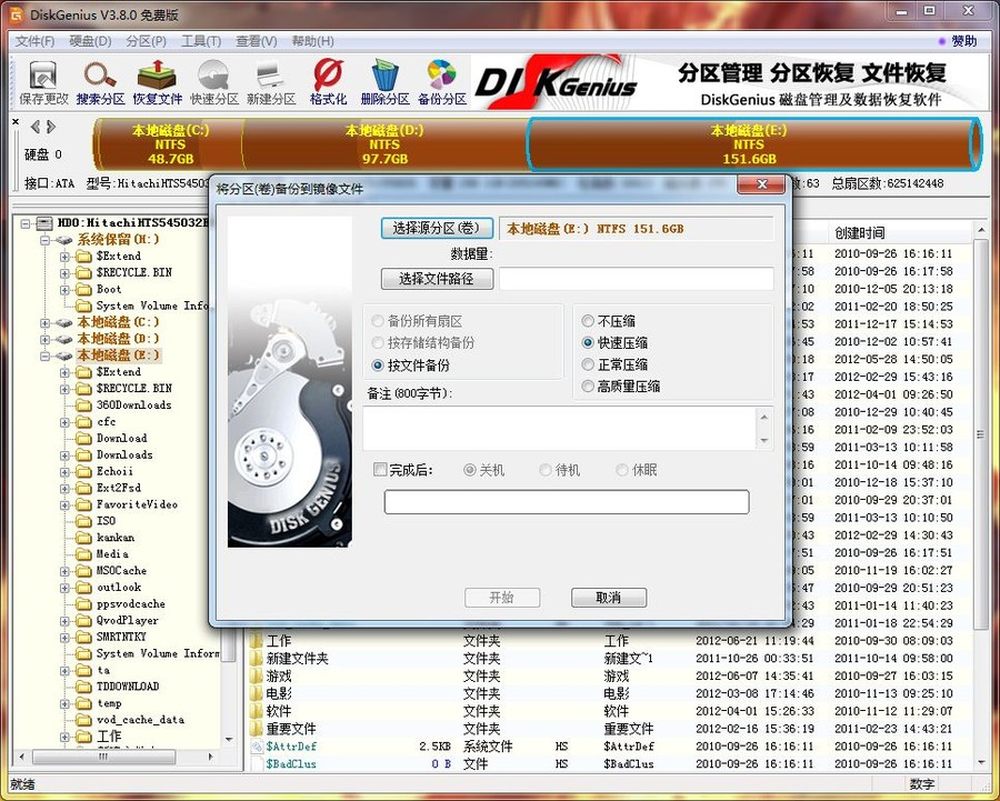Image resolution: width=1000 pixels, height=801 pixels.
Task: Select the 不压缩 no compression option
Action: click(588, 322)
